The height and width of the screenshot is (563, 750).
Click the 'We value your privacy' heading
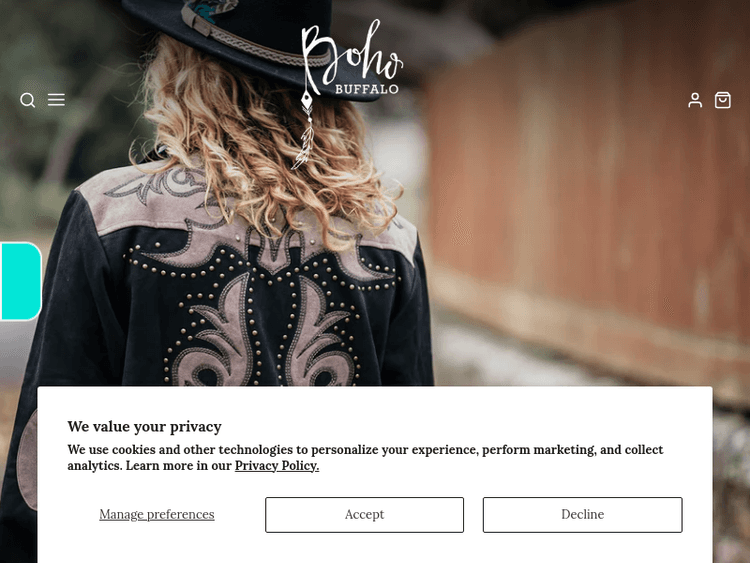[x=144, y=426]
